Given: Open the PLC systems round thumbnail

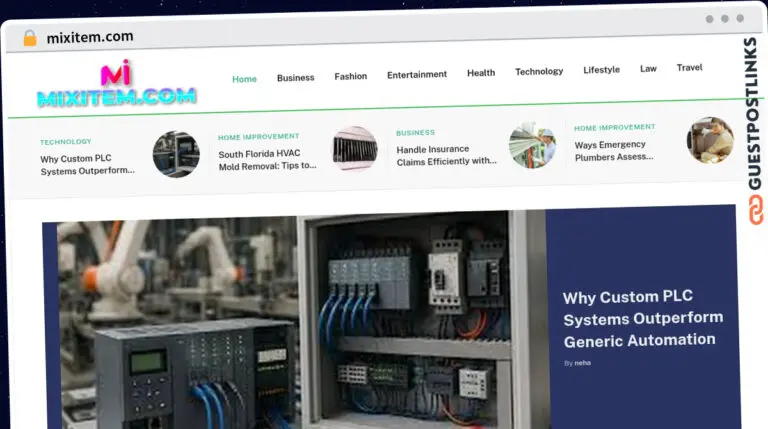Looking at the screenshot, I should [176, 154].
